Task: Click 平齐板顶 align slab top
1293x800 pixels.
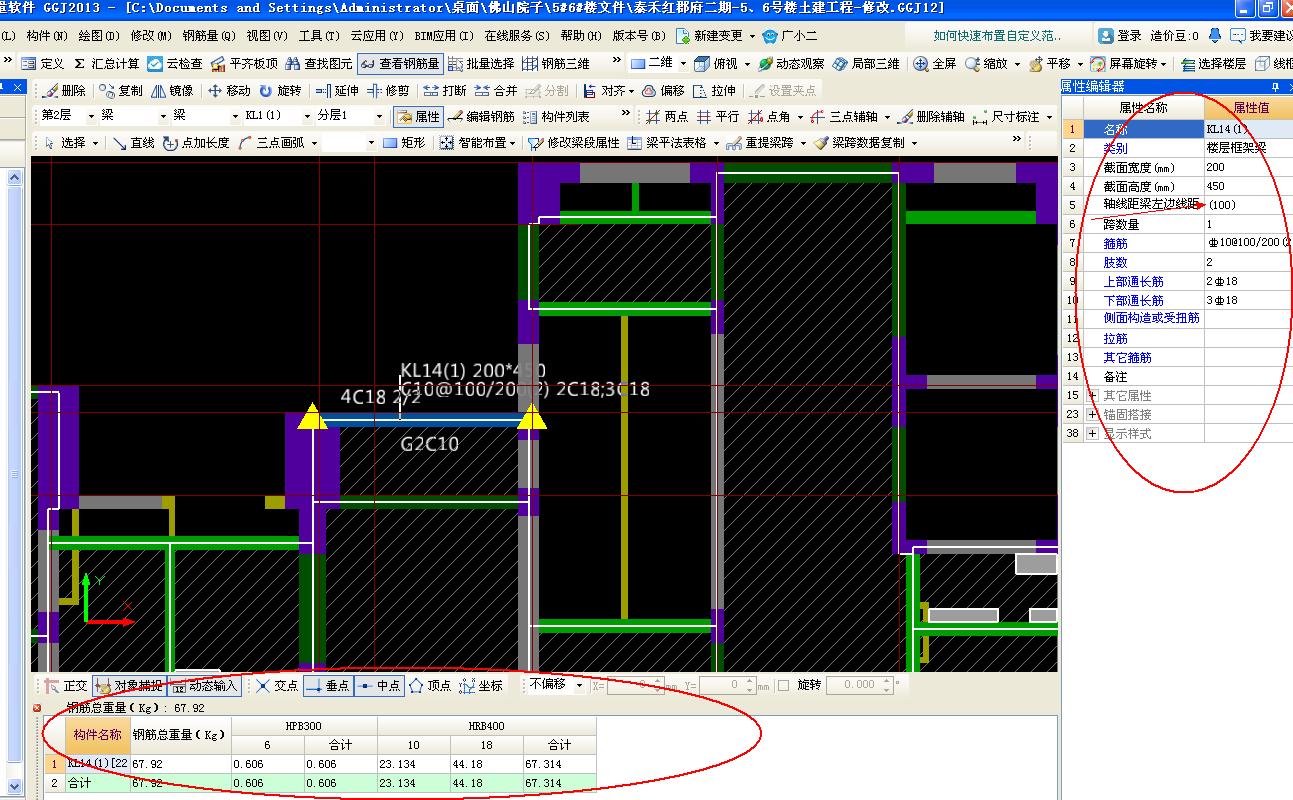Action: coord(244,63)
